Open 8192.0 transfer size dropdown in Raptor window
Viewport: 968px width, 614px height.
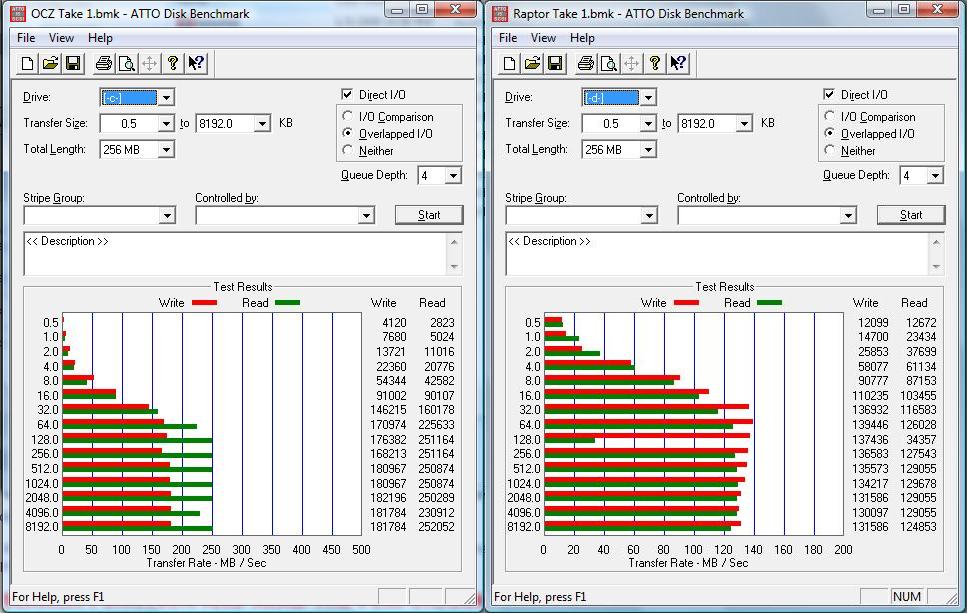point(745,123)
